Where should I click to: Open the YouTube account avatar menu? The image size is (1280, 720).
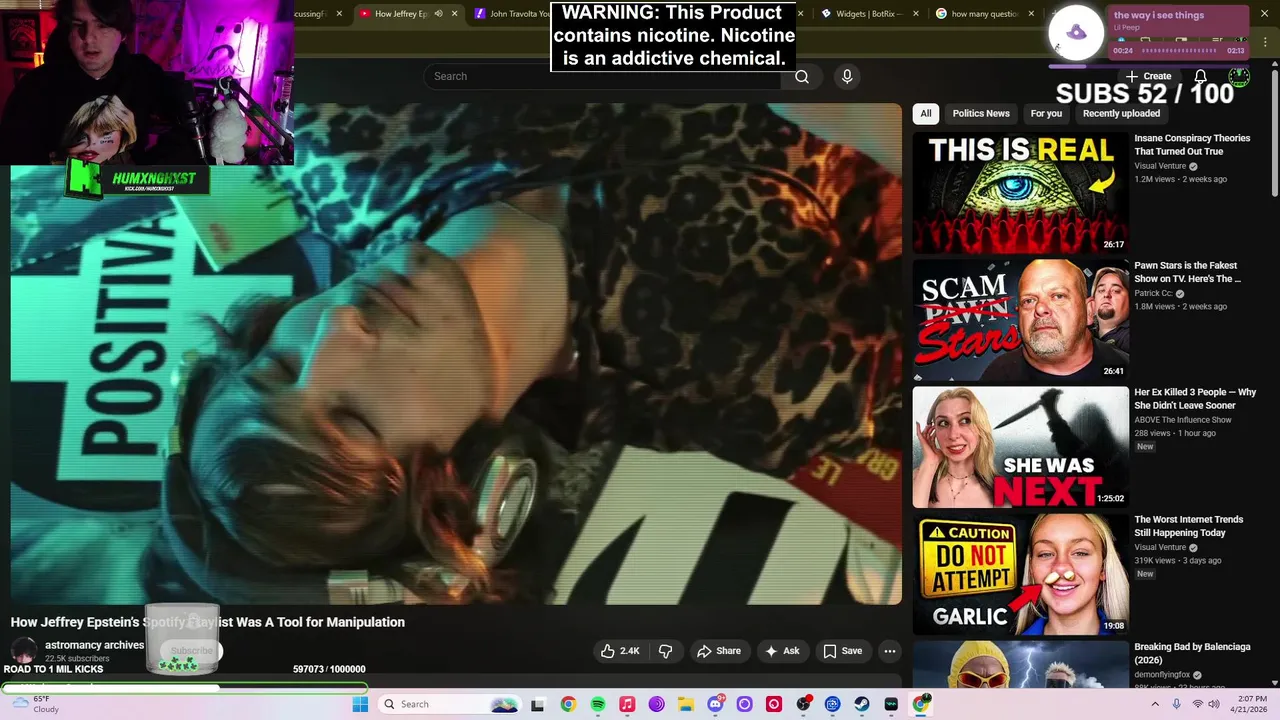pyautogui.click(x=1239, y=76)
